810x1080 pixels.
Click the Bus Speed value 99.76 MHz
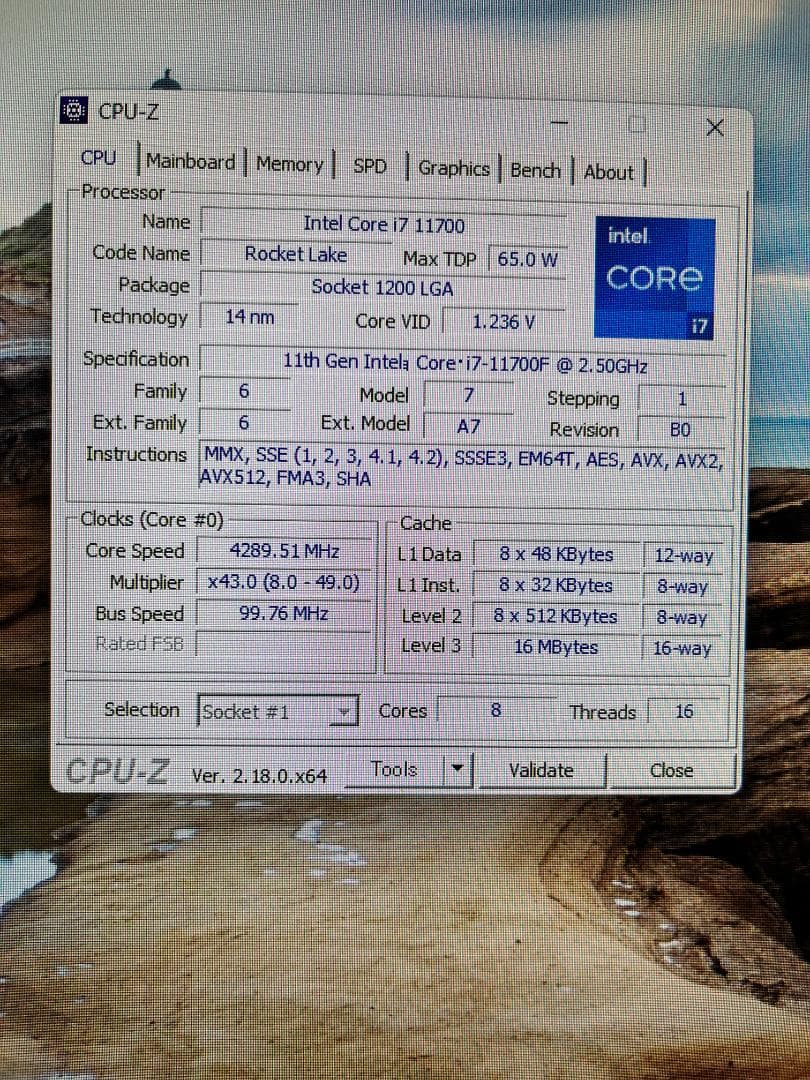point(284,613)
